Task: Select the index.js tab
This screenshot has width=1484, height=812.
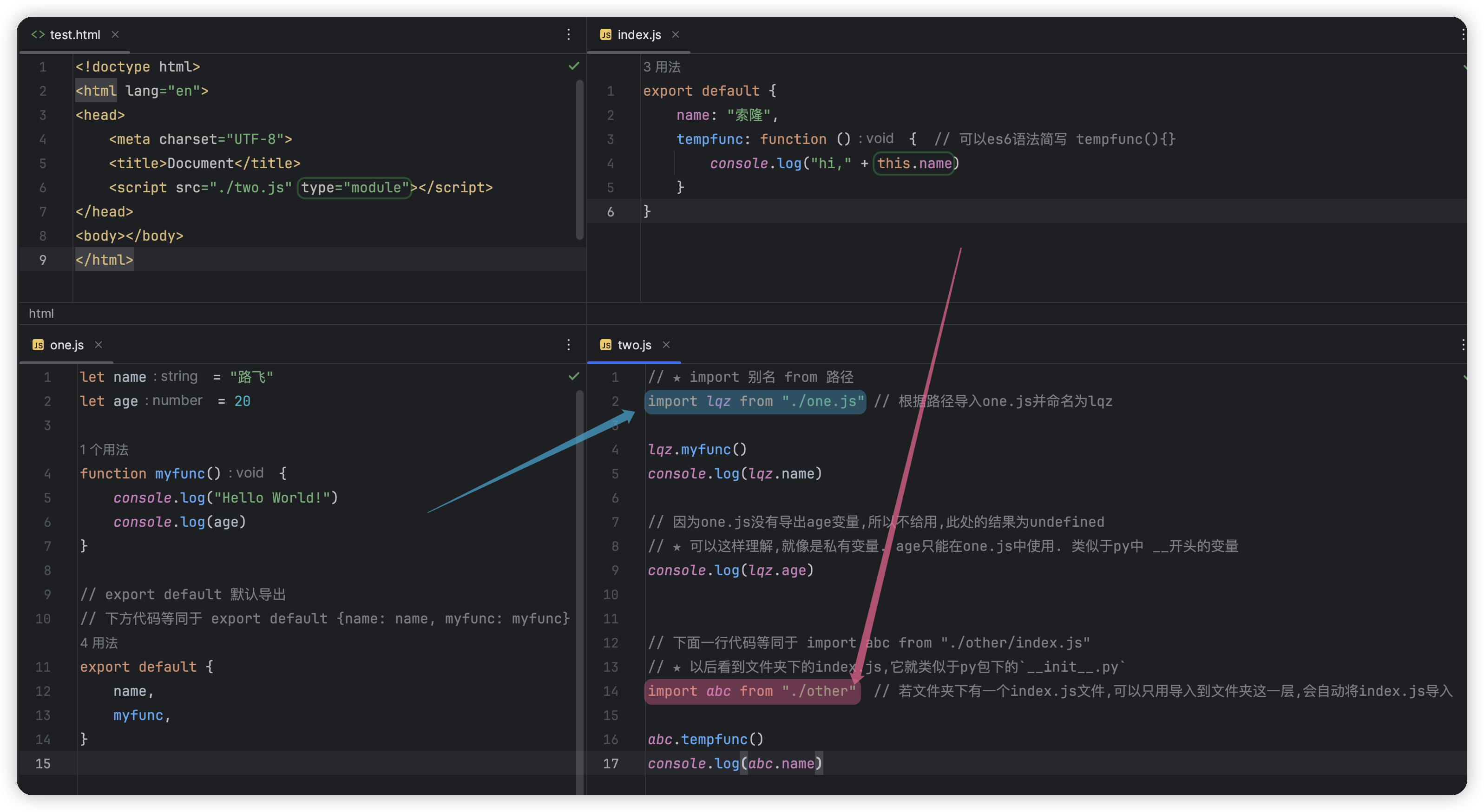Action: pos(638,34)
